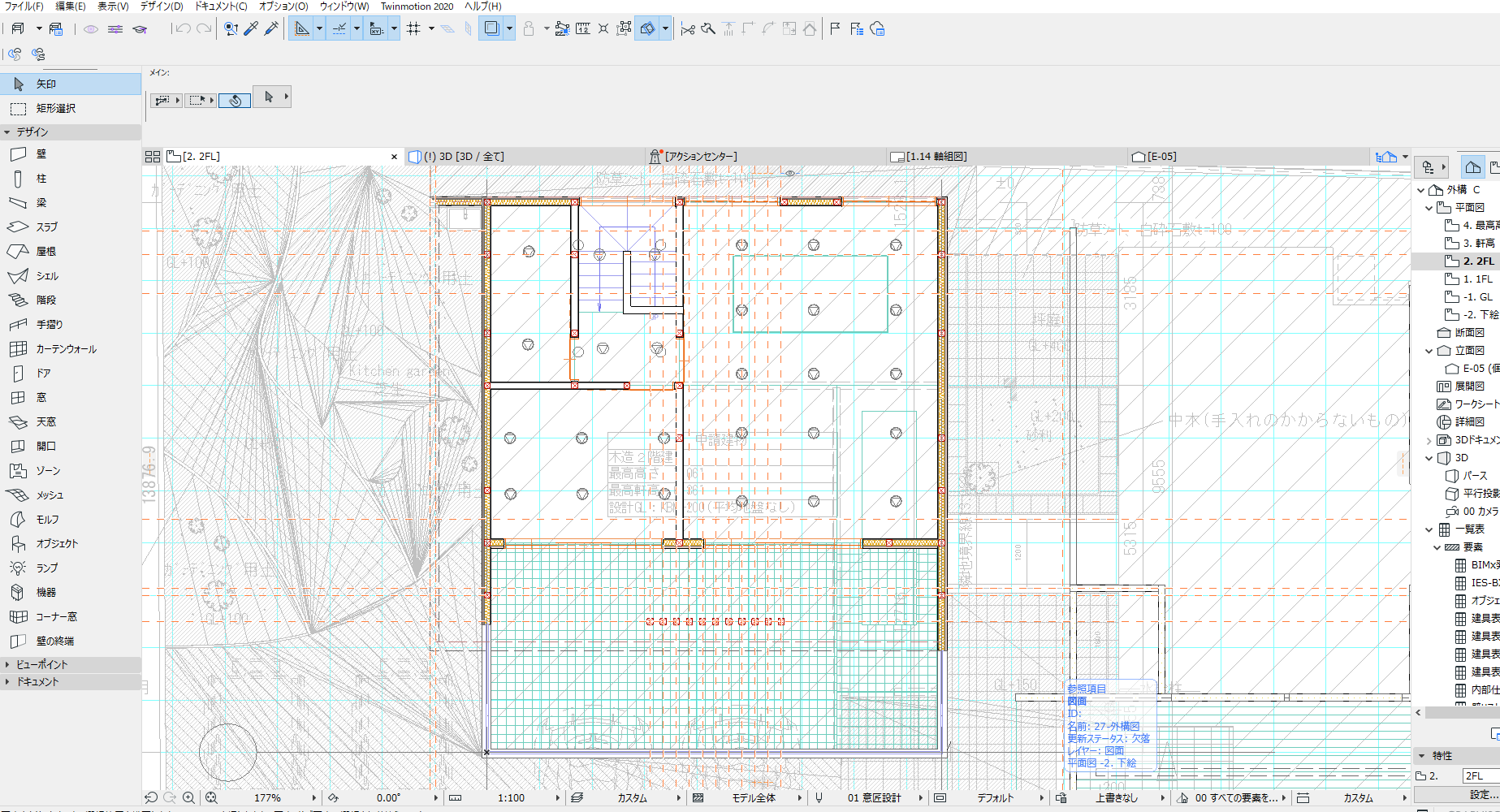The height and width of the screenshot is (812, 1500).
Task: Toggle the grid snap icon
Action: click(x=413, y=29)
